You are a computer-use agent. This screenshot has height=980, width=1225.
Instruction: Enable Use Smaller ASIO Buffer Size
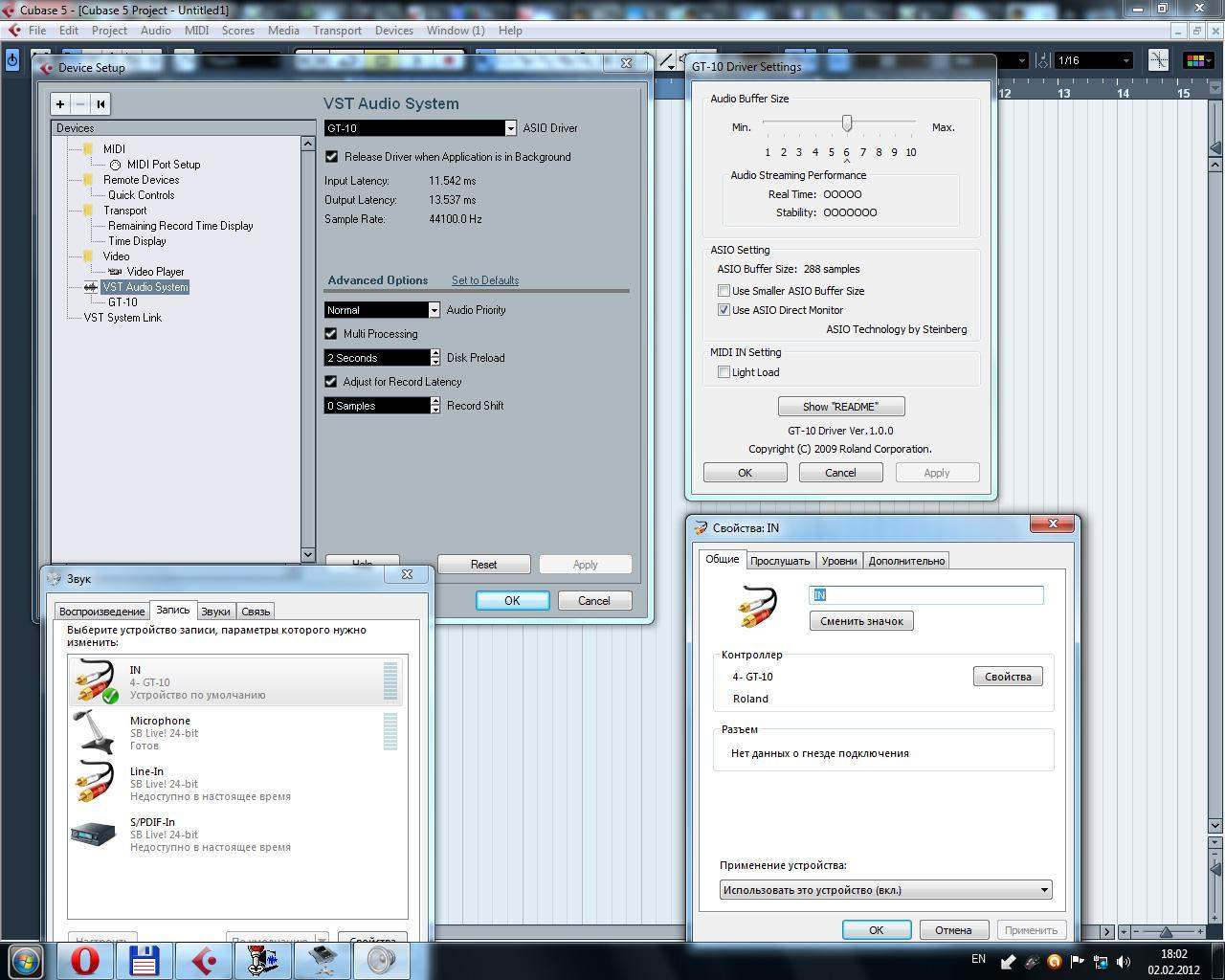724,291
